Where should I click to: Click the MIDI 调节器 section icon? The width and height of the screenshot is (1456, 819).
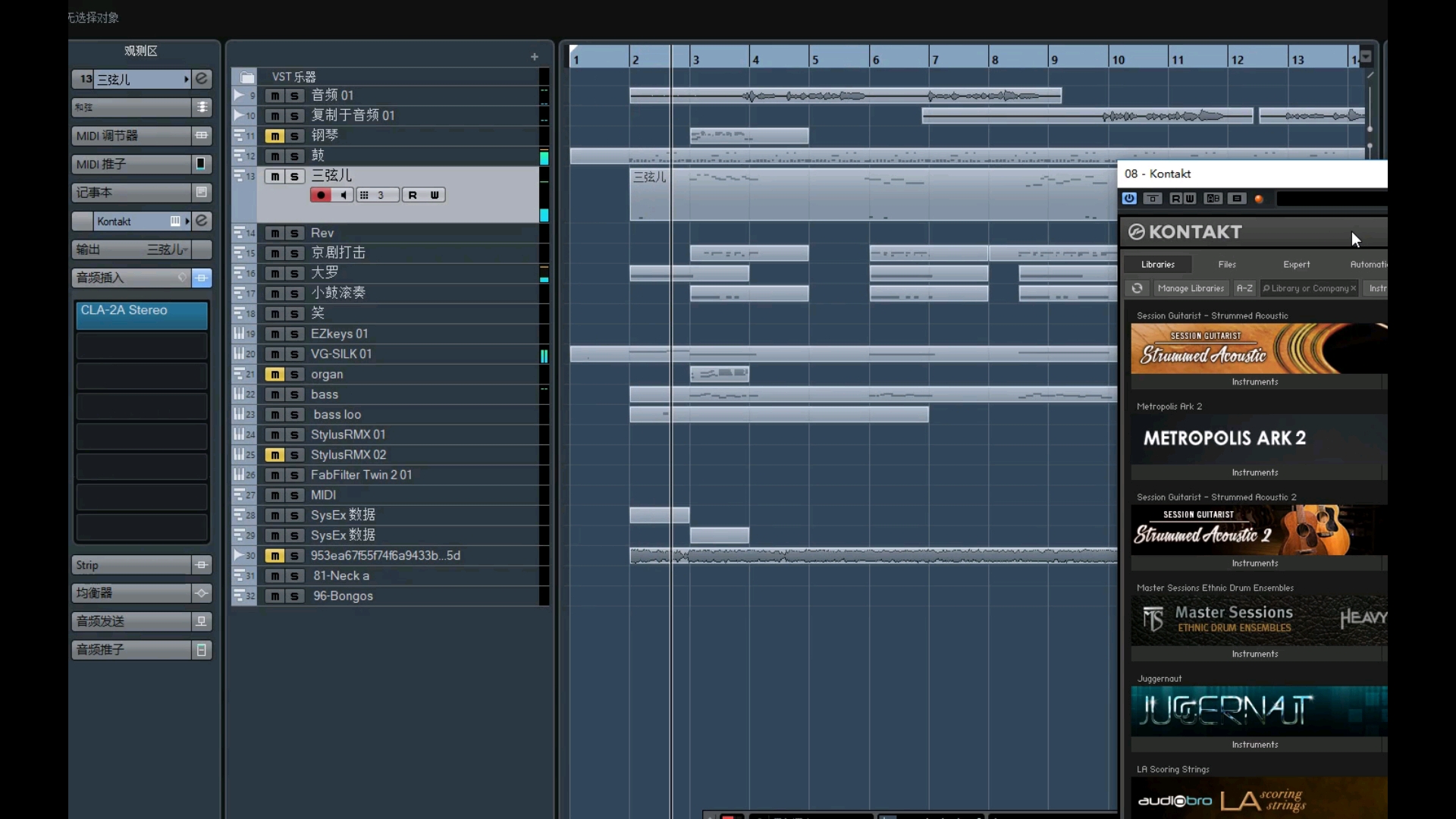click(202, 136)
